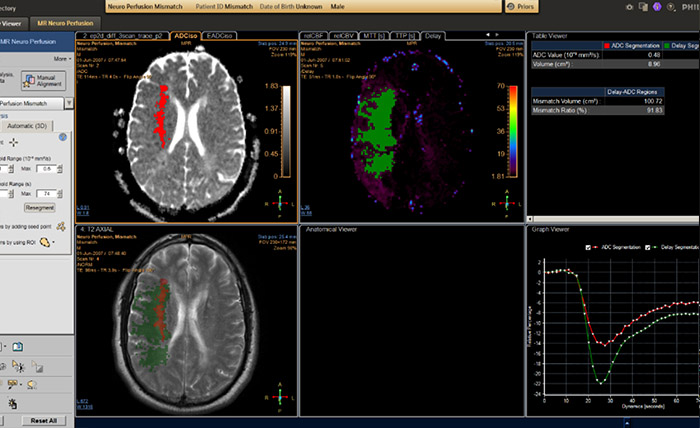Click the ADC viewport orientation marker

click(x=280, y=204)
